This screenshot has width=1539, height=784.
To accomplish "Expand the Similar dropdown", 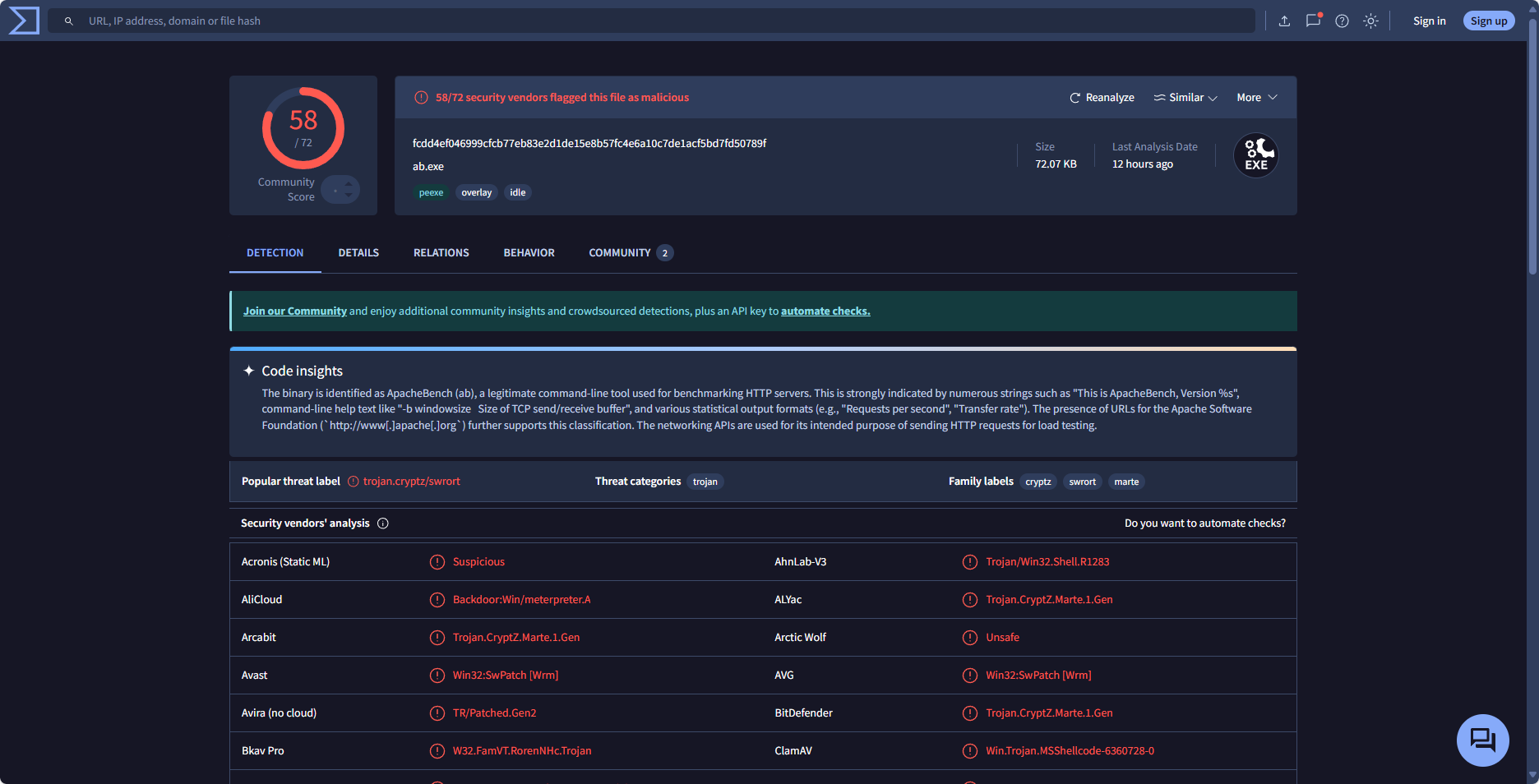I will (x=1185, y=98).
